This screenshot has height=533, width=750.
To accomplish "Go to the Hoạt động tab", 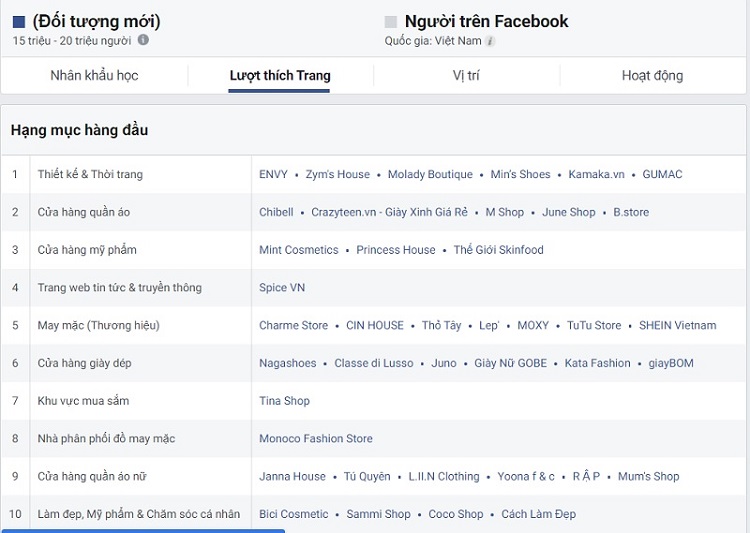I will point(652,76).
